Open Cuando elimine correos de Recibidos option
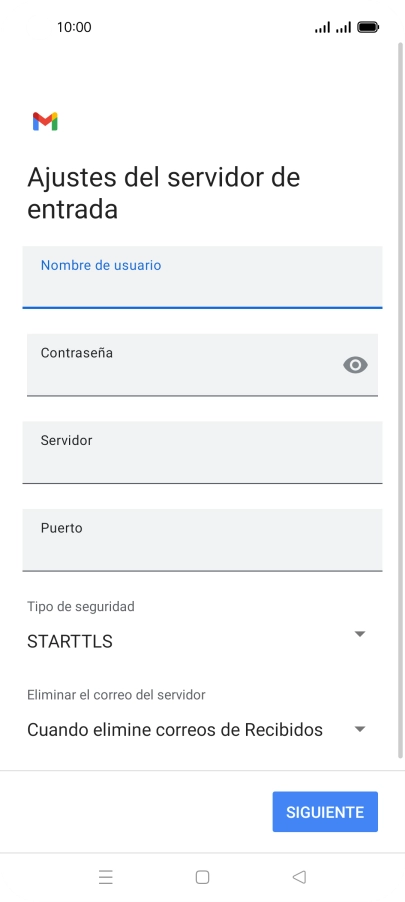The height and width of the screenshot is (902, 405). [x=197, y=729]
